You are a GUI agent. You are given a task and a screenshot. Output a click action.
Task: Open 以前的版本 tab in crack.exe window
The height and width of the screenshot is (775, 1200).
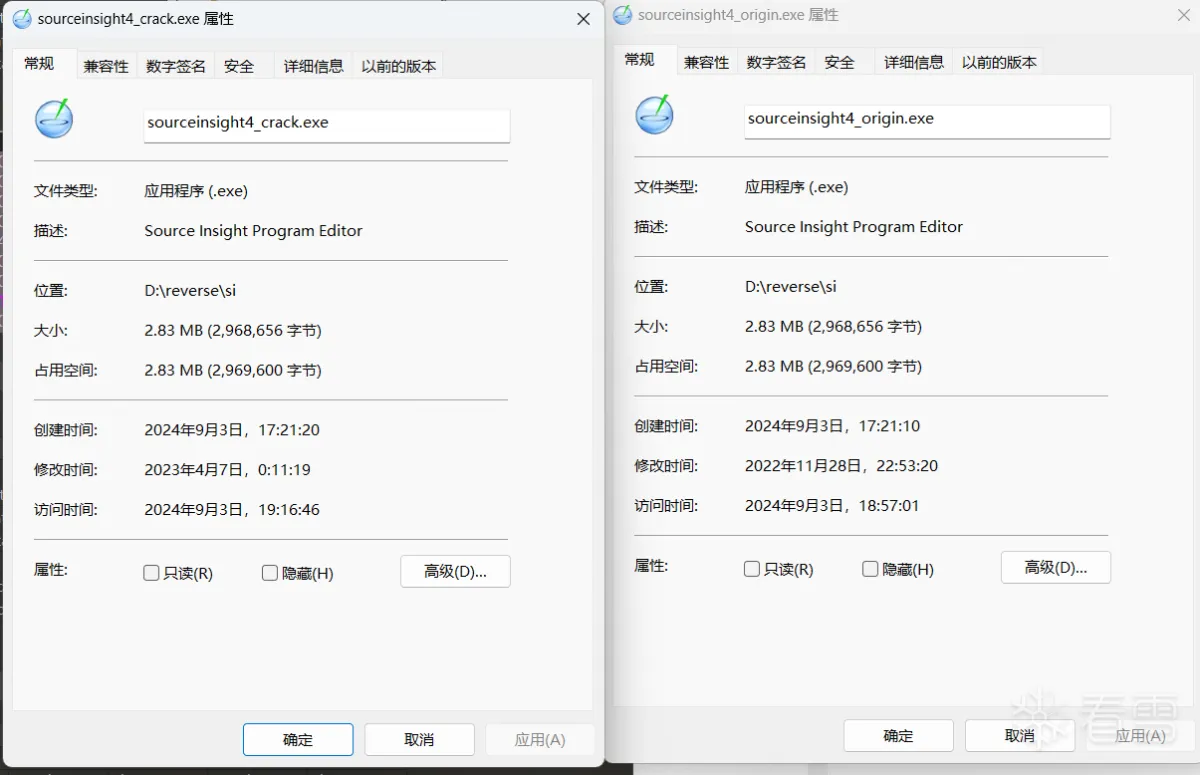click(x=399, y=66)
